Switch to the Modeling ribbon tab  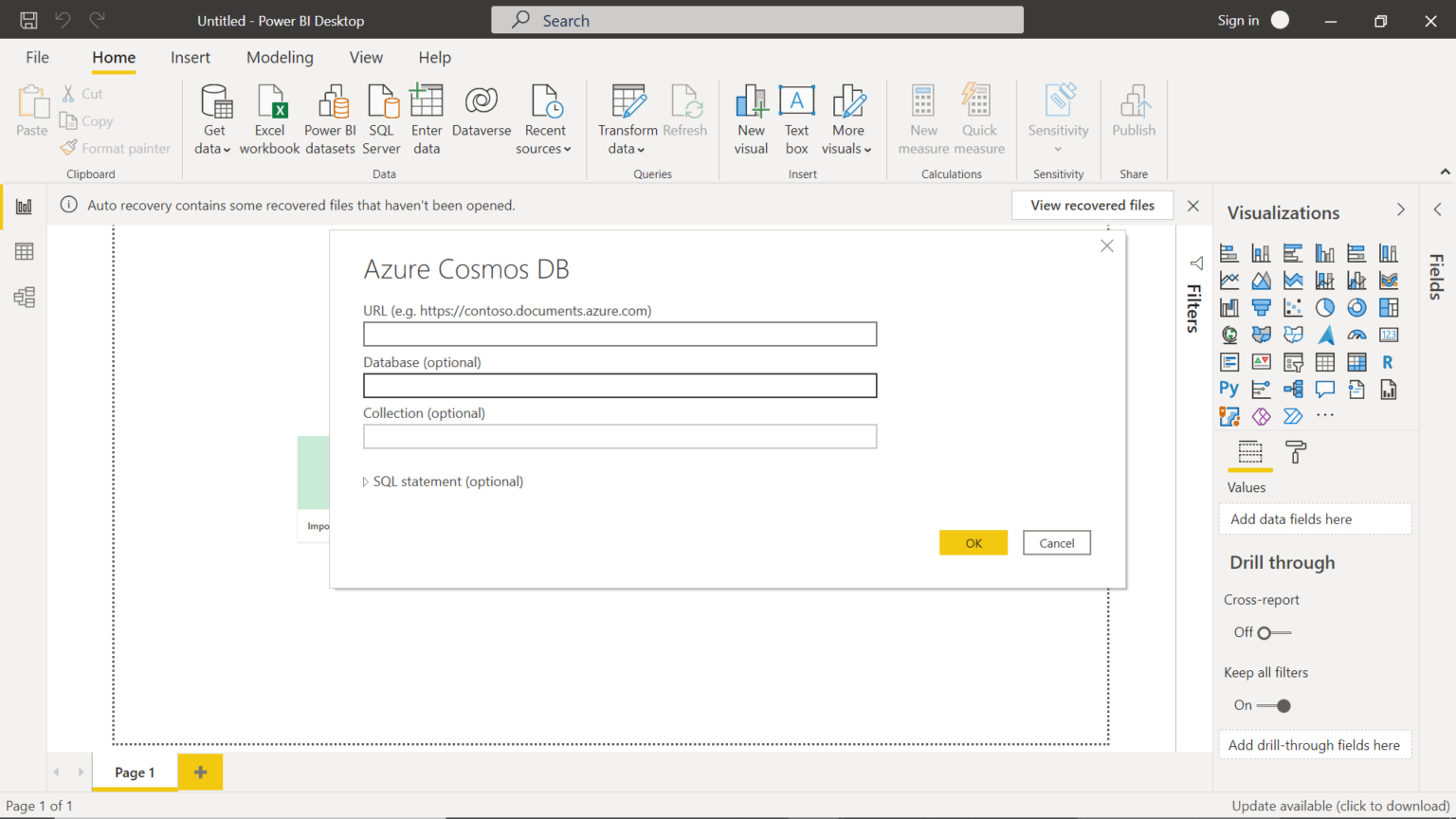280,57
